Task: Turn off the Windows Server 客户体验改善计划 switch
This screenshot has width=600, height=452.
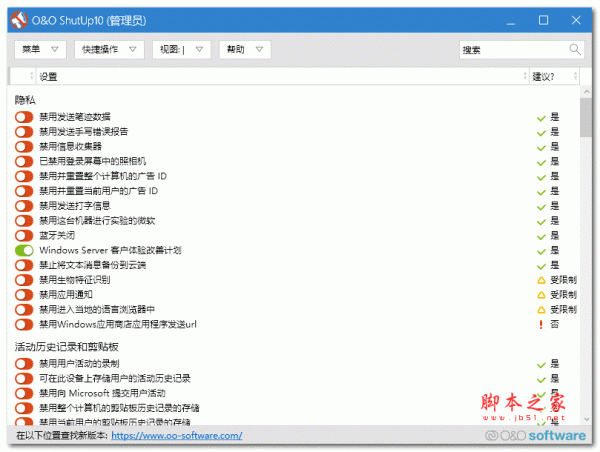Action: [x=24, y=250]
